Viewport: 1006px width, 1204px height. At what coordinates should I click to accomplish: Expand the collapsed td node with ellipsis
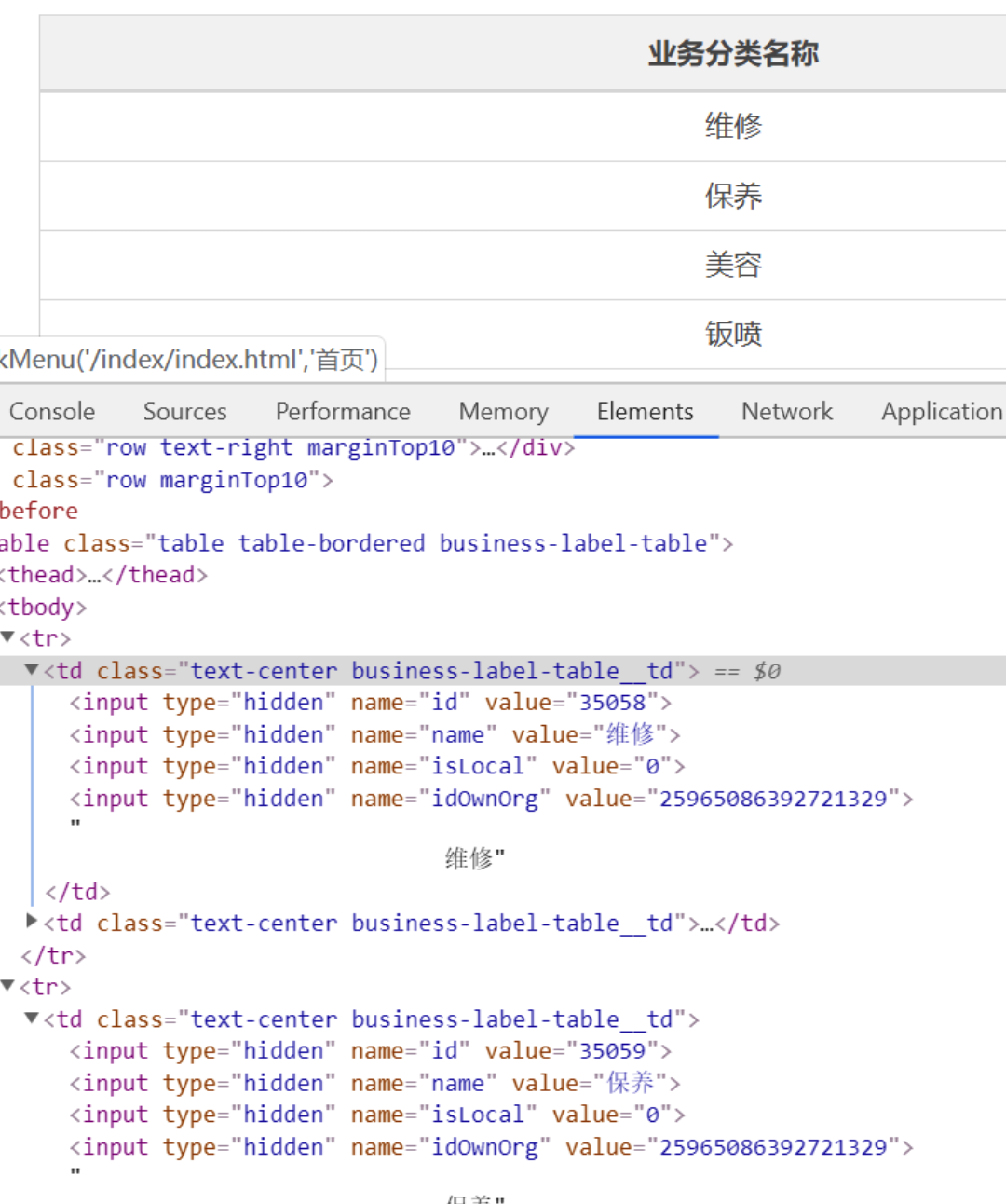[32, 922]
